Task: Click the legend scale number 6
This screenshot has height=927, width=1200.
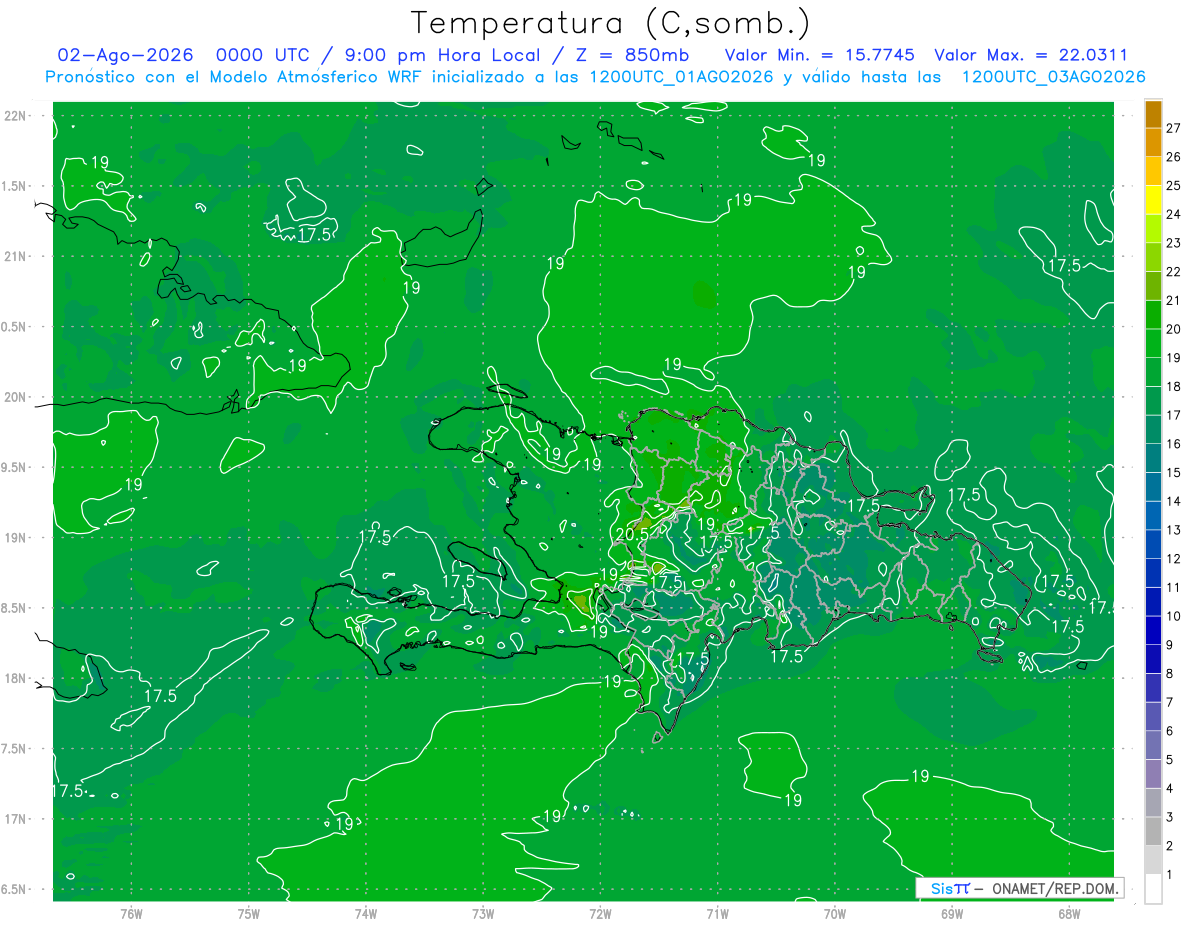Action: coord(1170,731)
